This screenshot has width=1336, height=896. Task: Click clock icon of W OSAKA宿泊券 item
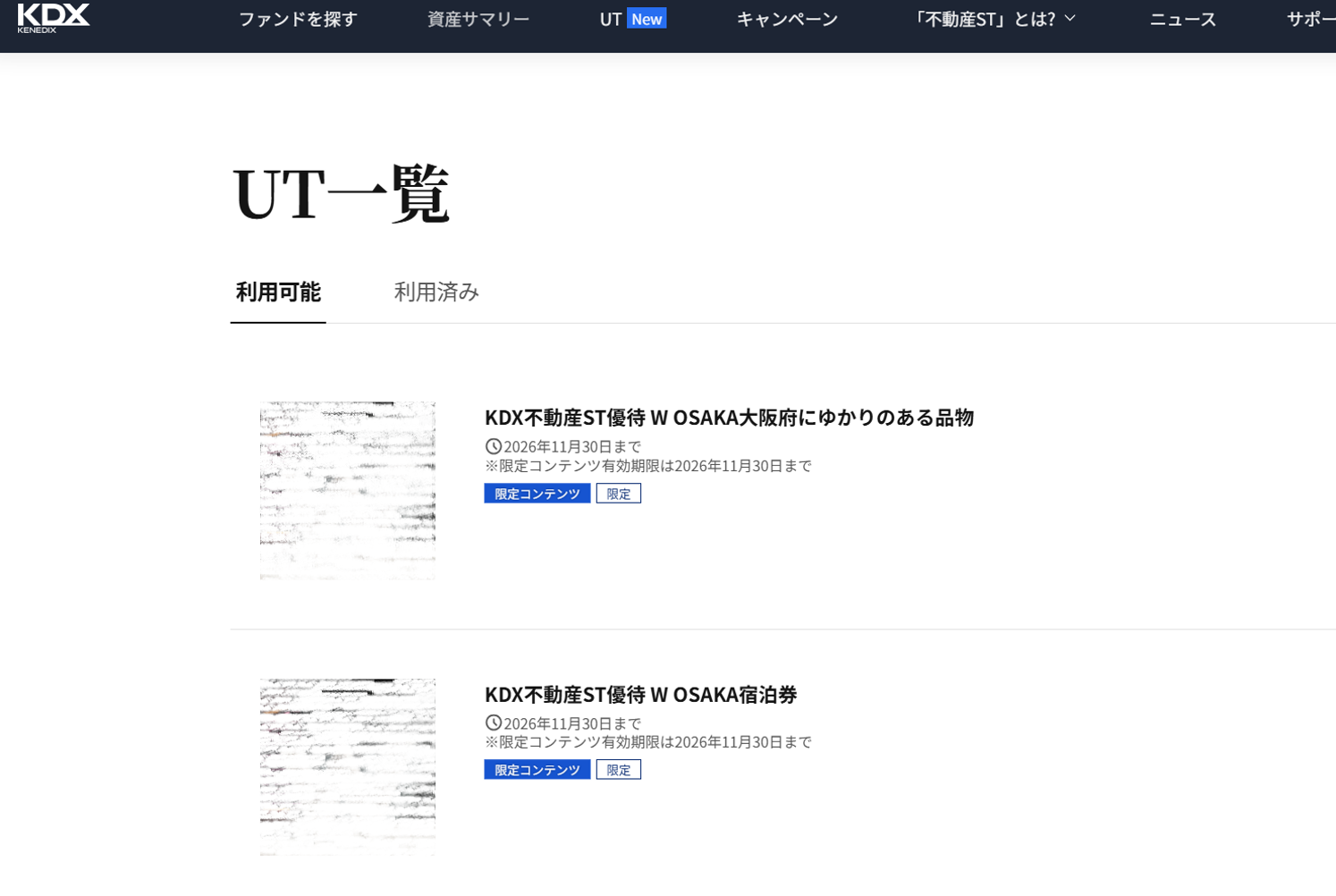pyautogui.click(x=493, y=723)
